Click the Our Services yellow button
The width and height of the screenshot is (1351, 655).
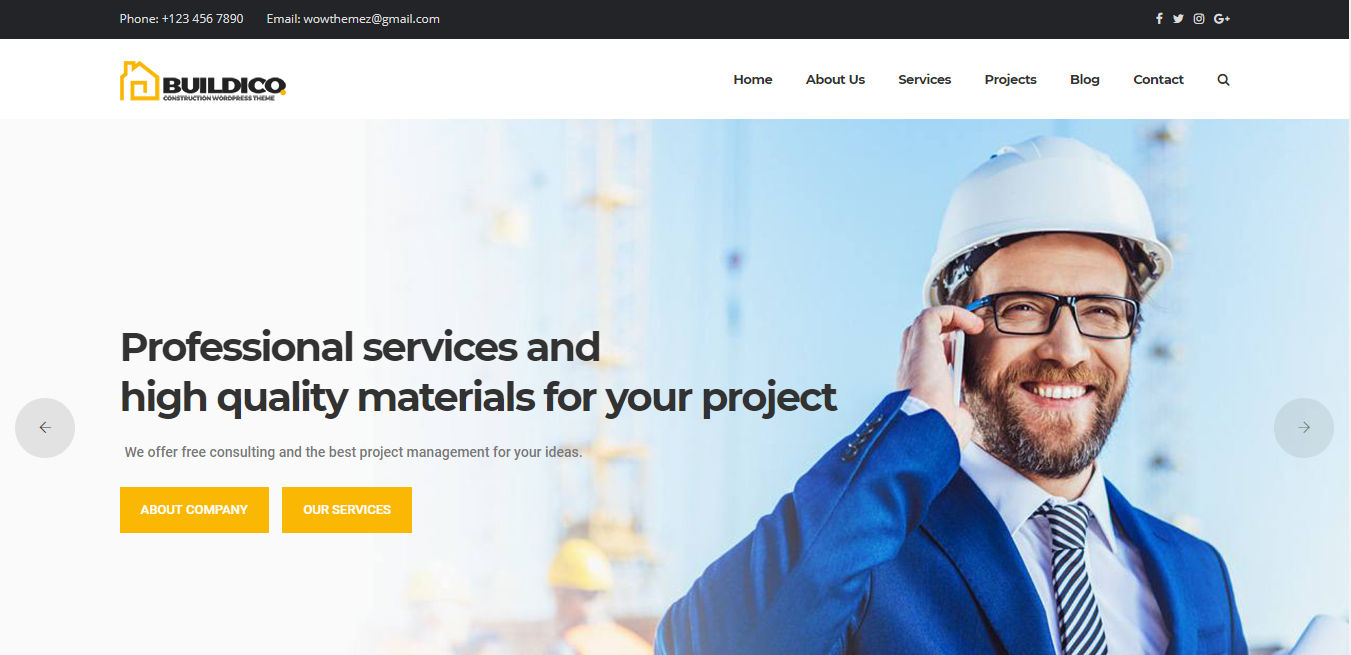347,510
